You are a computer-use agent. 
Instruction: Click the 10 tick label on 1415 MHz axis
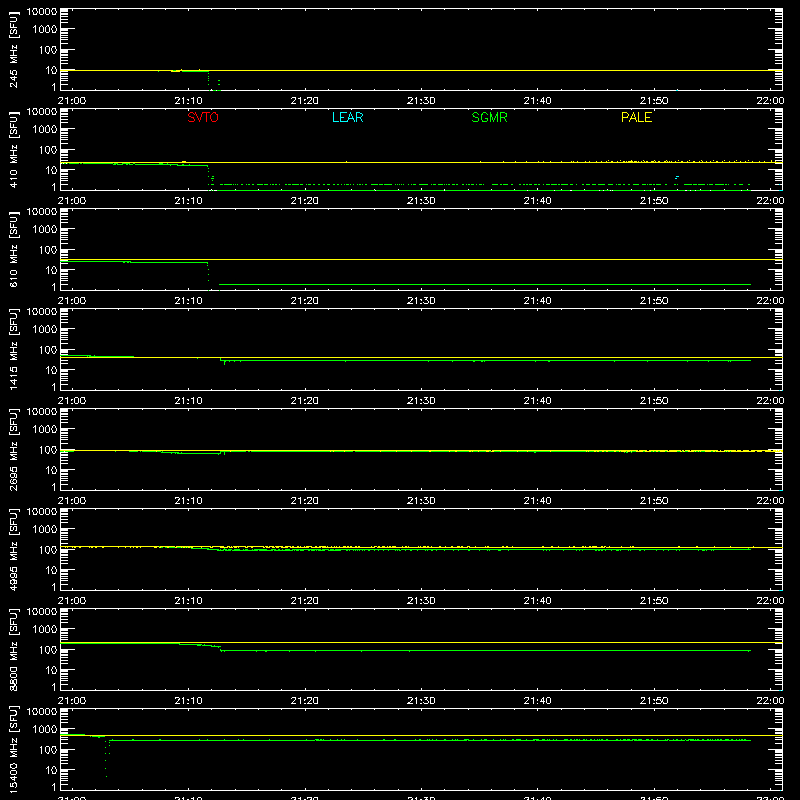(51, 370)
